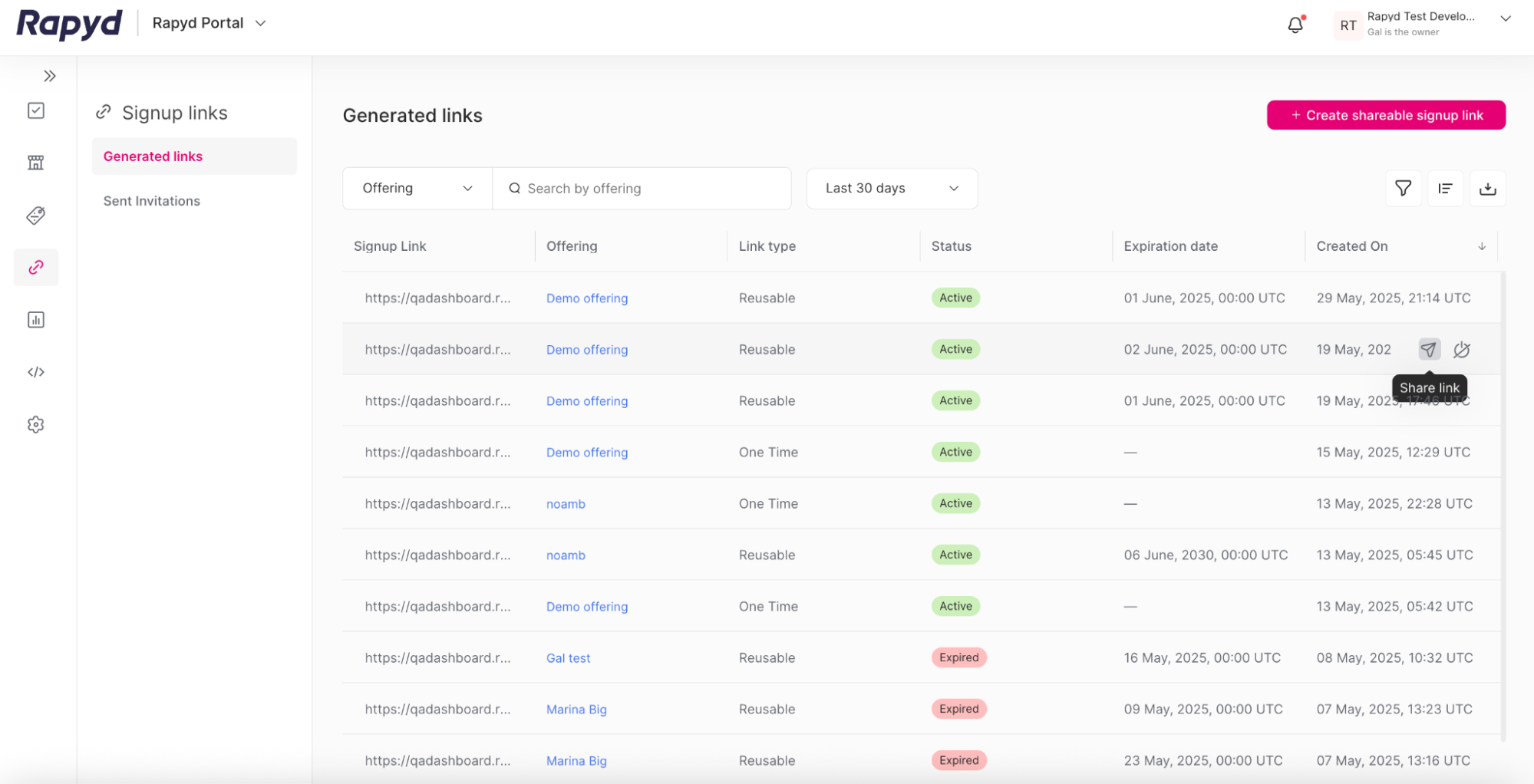The image size is (1534, 784).
Task: Collapse the sidebar with the double-arrow icon
Action: pos(50,76)
